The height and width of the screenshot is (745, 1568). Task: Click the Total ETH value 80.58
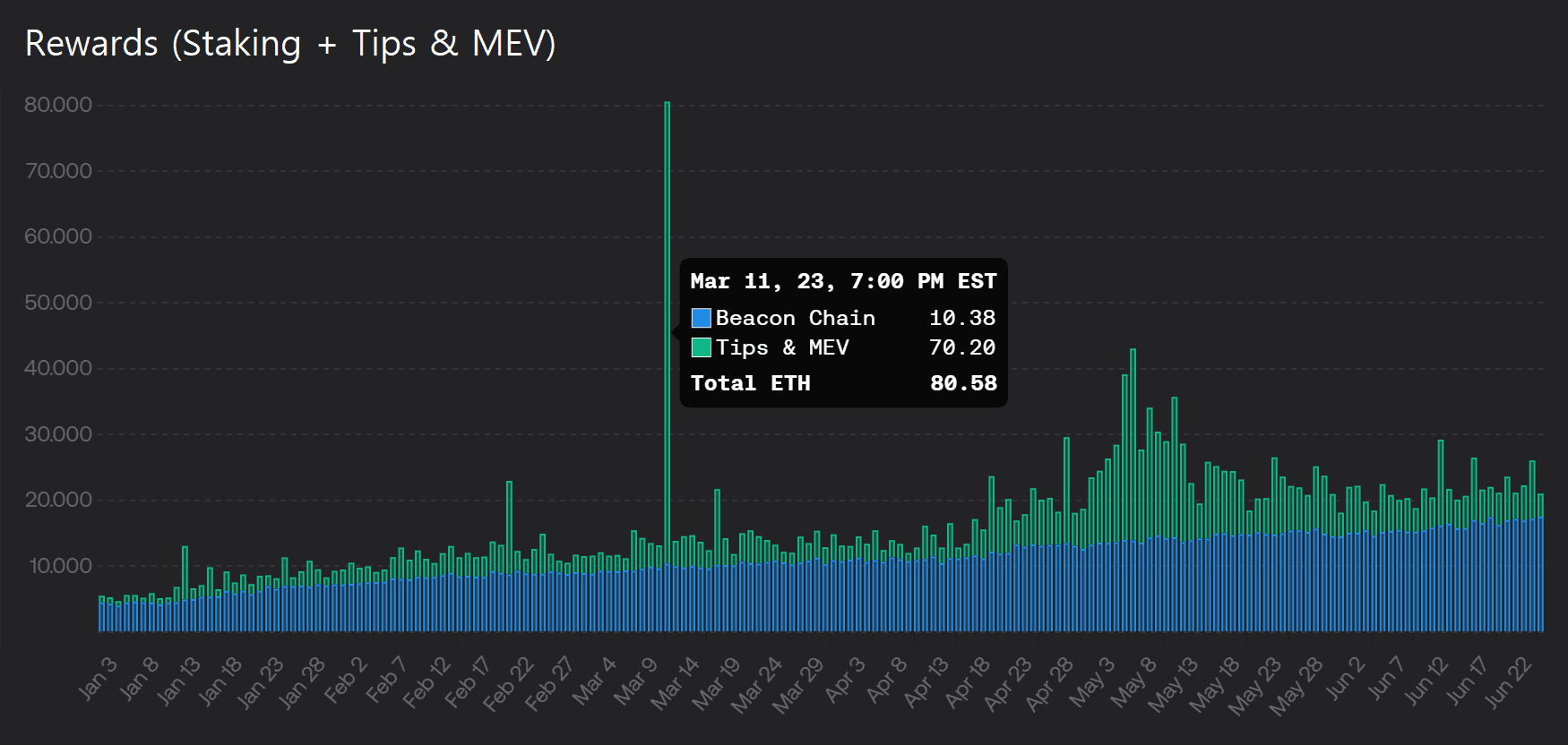point(963,383)
